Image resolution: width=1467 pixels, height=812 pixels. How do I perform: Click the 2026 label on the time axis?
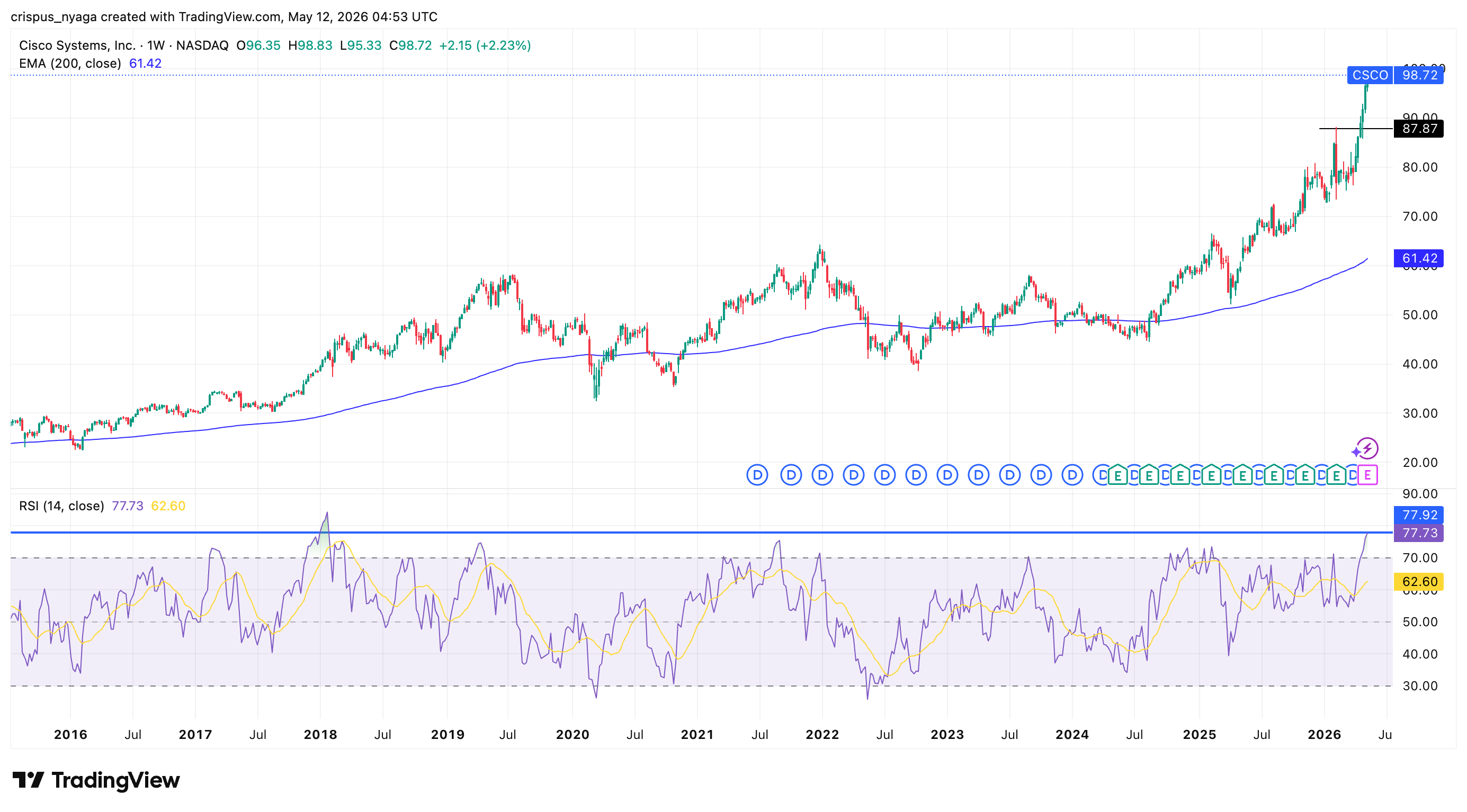click(x=1325, y=735)
